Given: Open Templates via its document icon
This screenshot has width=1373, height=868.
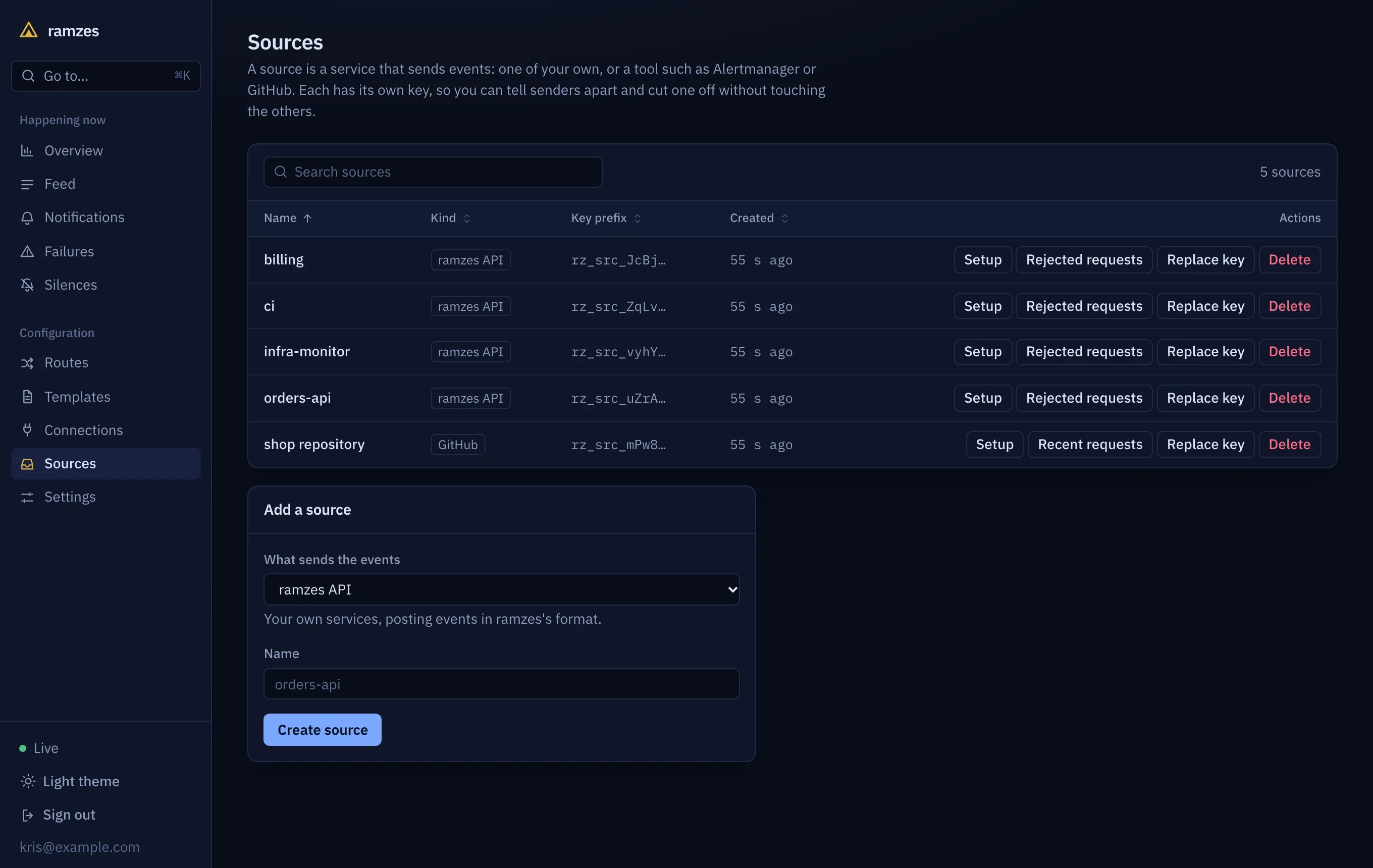Looking at the screenshot, I should tap(27, 397).
